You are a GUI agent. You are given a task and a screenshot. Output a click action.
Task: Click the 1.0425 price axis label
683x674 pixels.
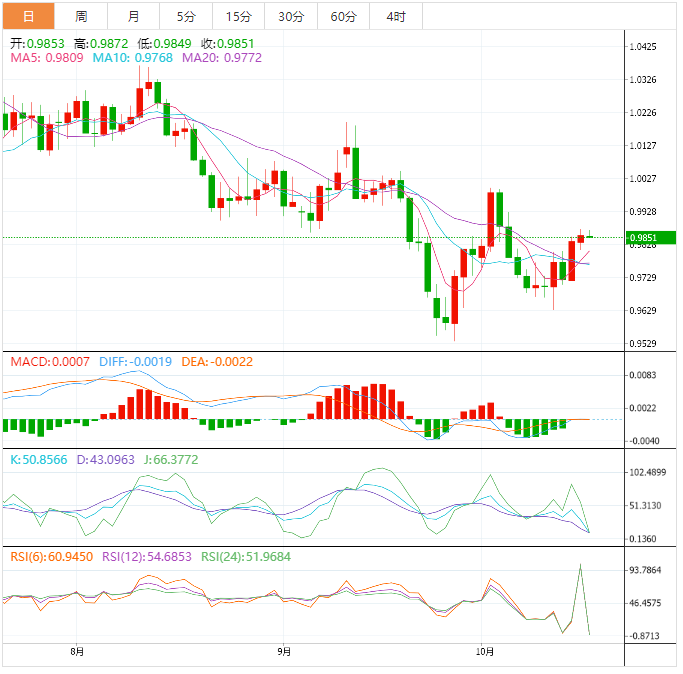pos(643,47)
